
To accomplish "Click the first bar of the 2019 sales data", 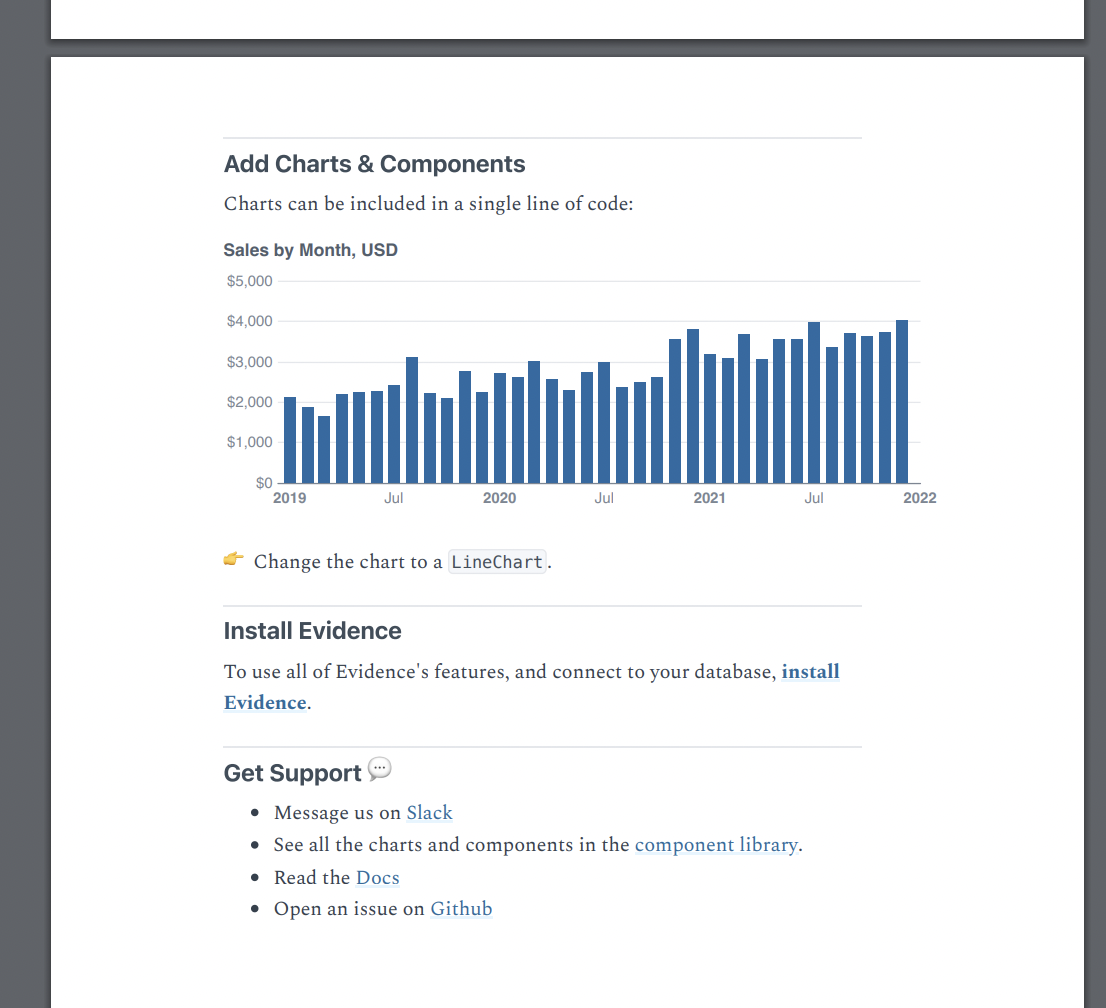I will pos(289,440).
